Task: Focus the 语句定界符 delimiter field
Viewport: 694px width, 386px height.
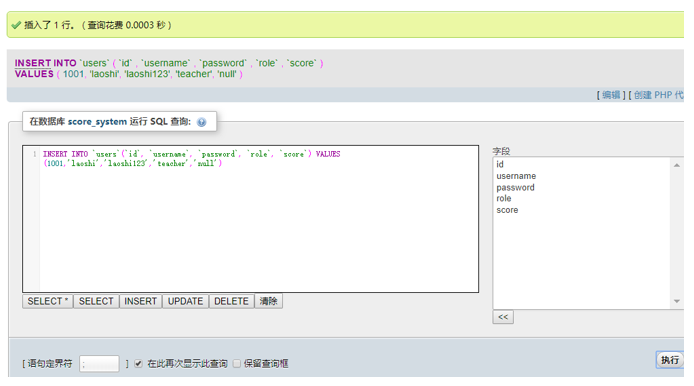Action: point(99,364)
